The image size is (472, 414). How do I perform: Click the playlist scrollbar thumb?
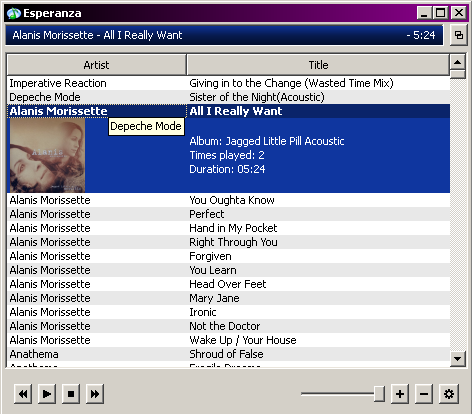click(458, 74)
